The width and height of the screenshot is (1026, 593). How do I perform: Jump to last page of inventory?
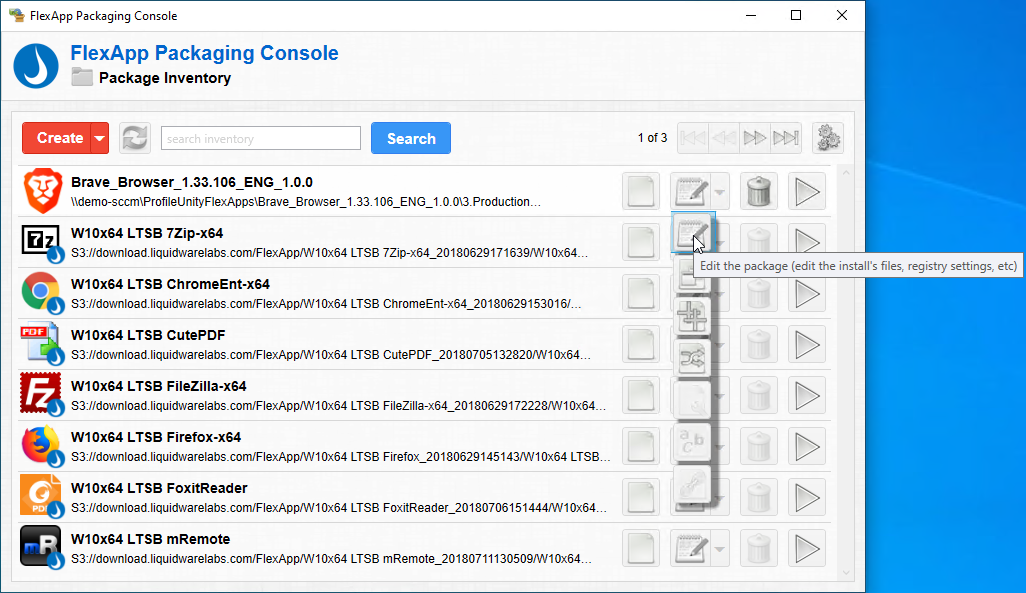coord(786,138)
